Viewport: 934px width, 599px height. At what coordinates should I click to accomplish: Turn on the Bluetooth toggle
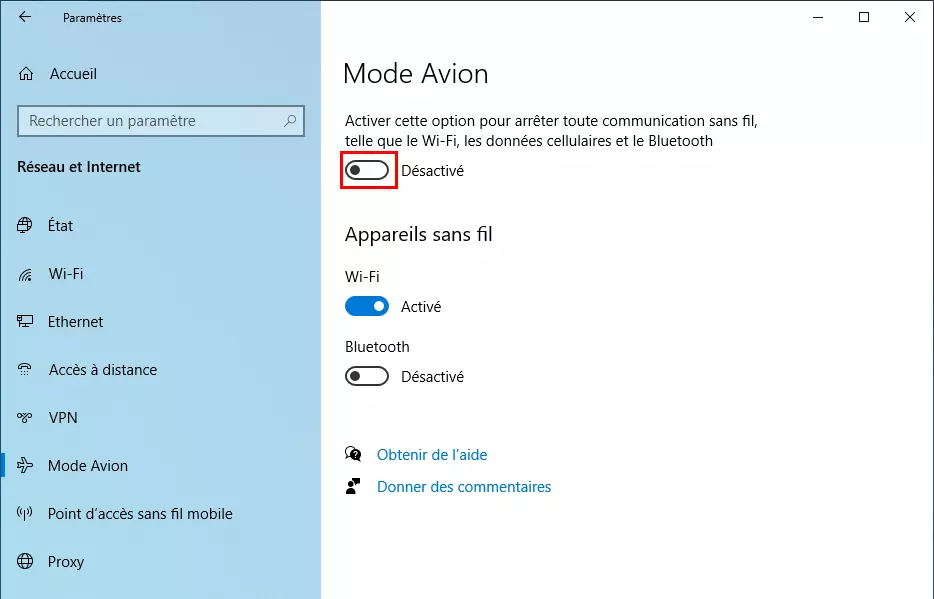click(367, 376)
